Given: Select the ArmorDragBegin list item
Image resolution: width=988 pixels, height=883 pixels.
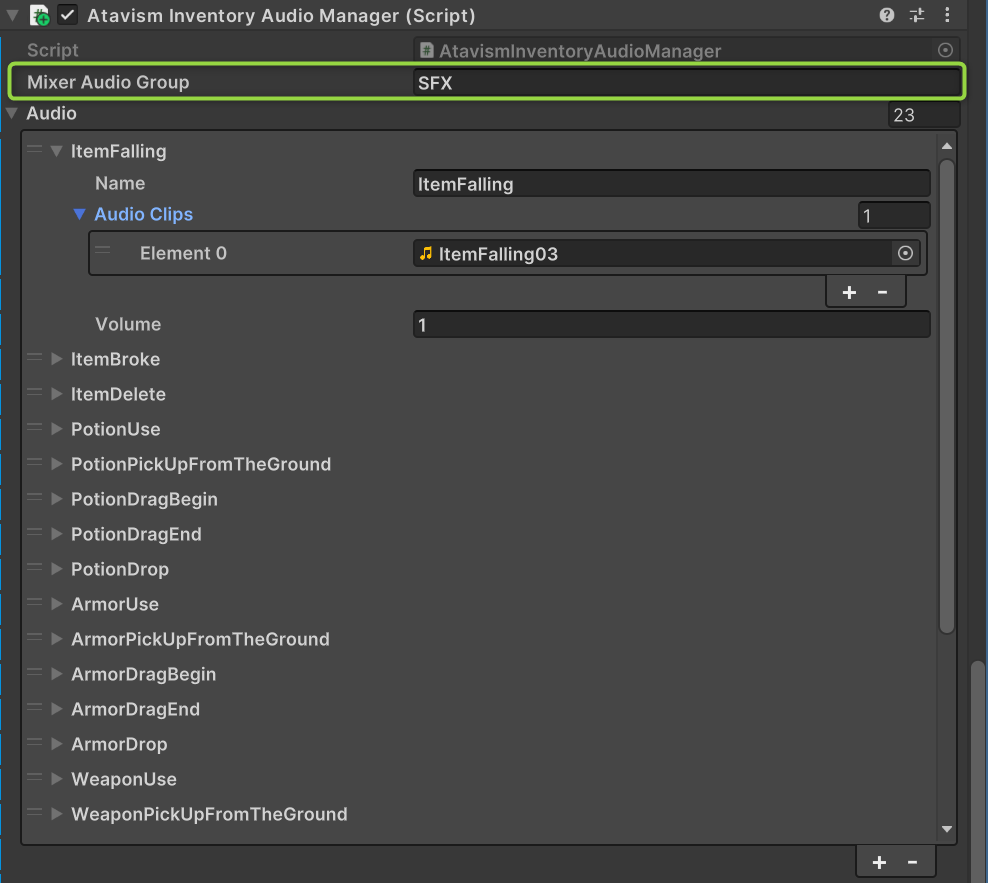Looking at the screenshot, I should pos(143,674).
